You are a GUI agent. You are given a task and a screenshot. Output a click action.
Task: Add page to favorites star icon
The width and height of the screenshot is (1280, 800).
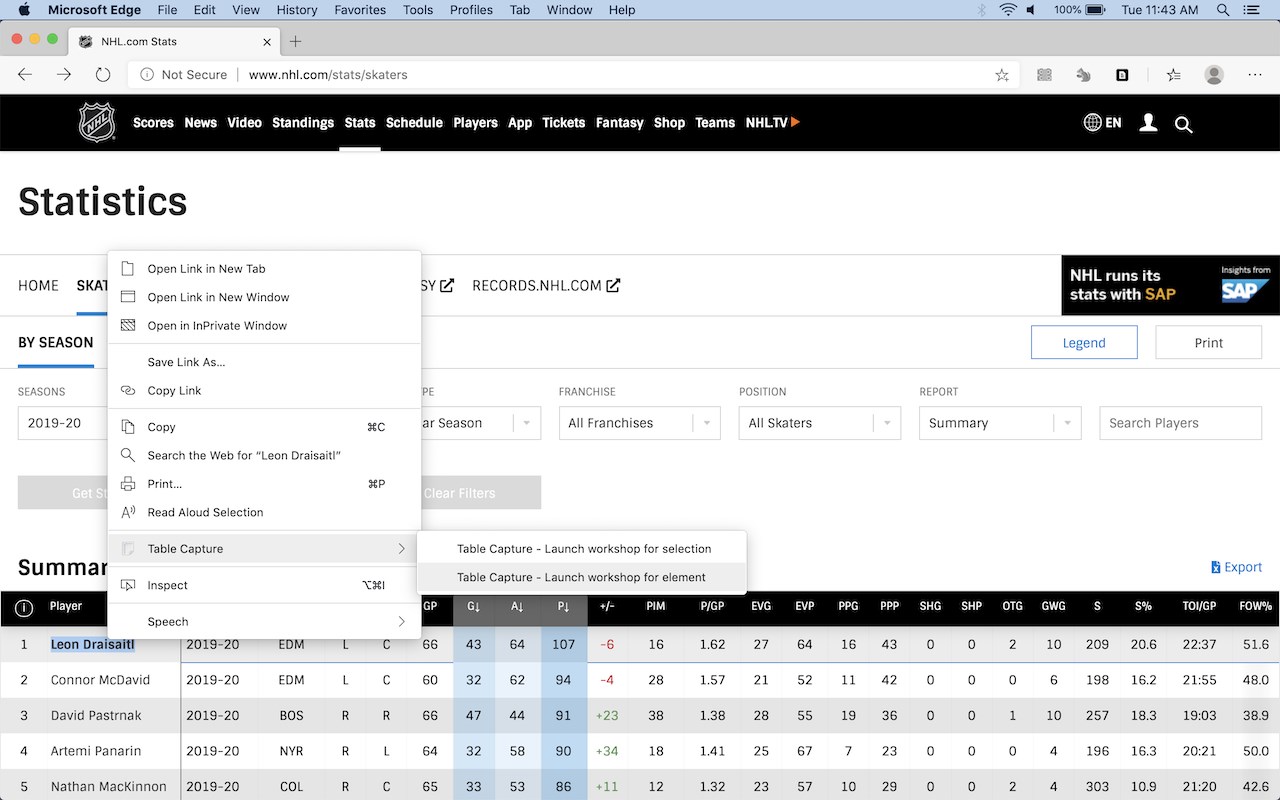(1001, 75)
